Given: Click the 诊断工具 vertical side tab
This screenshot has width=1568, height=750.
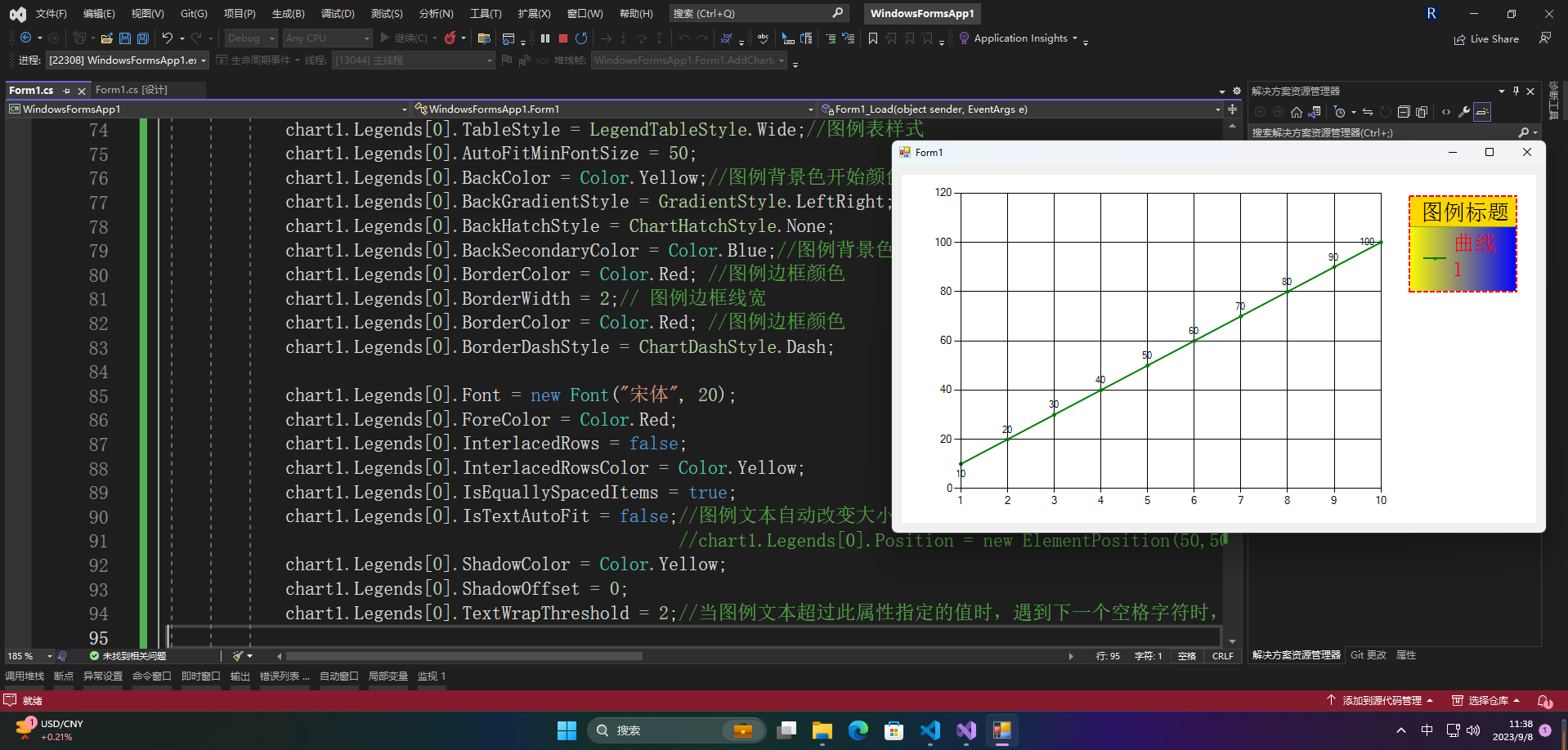Looking at the screenshot, I should click(1554, 101).
